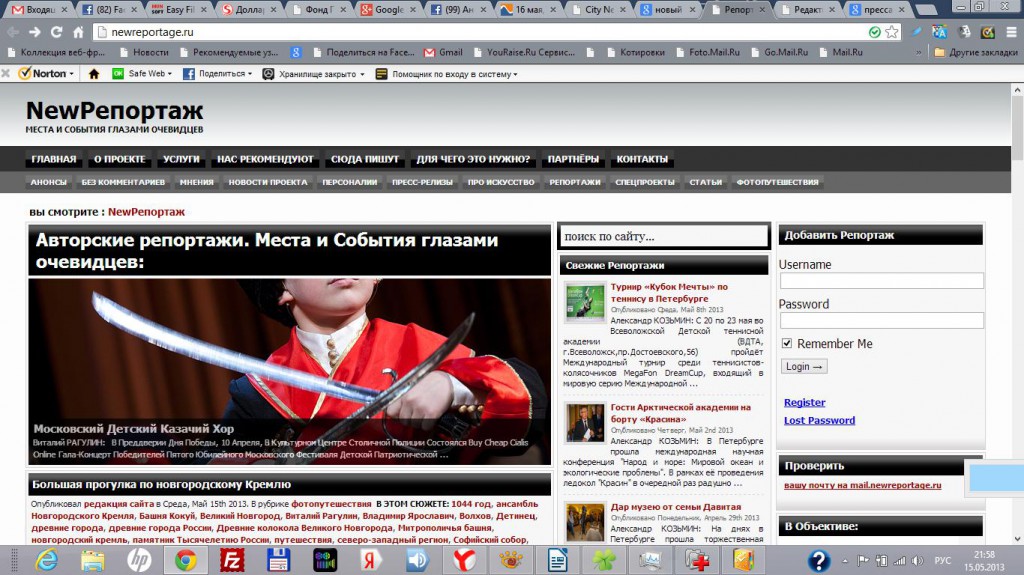Open the ГЛАВНАЯ menu item
1024x575 pixels.
tap(54, 159)
